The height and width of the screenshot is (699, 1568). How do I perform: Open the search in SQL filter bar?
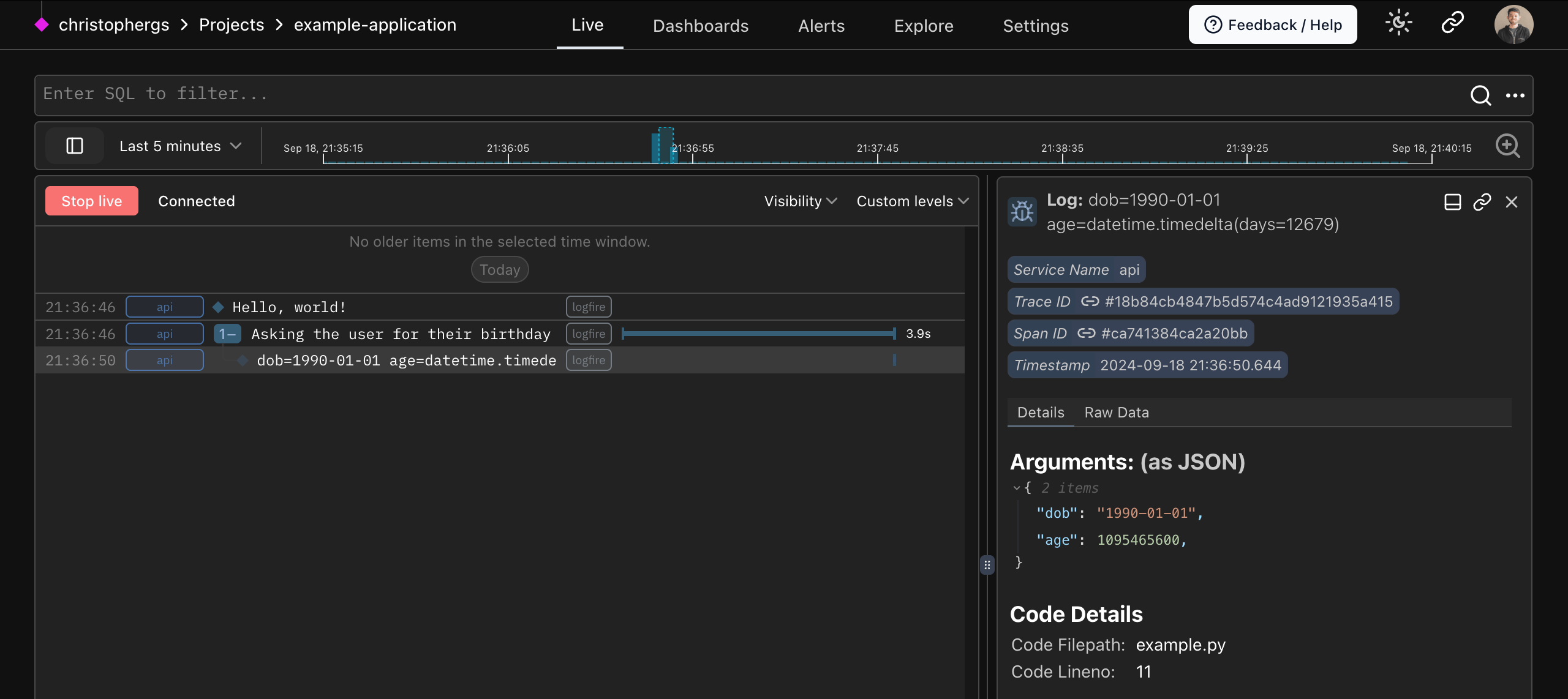click(x=1481, y=95)
